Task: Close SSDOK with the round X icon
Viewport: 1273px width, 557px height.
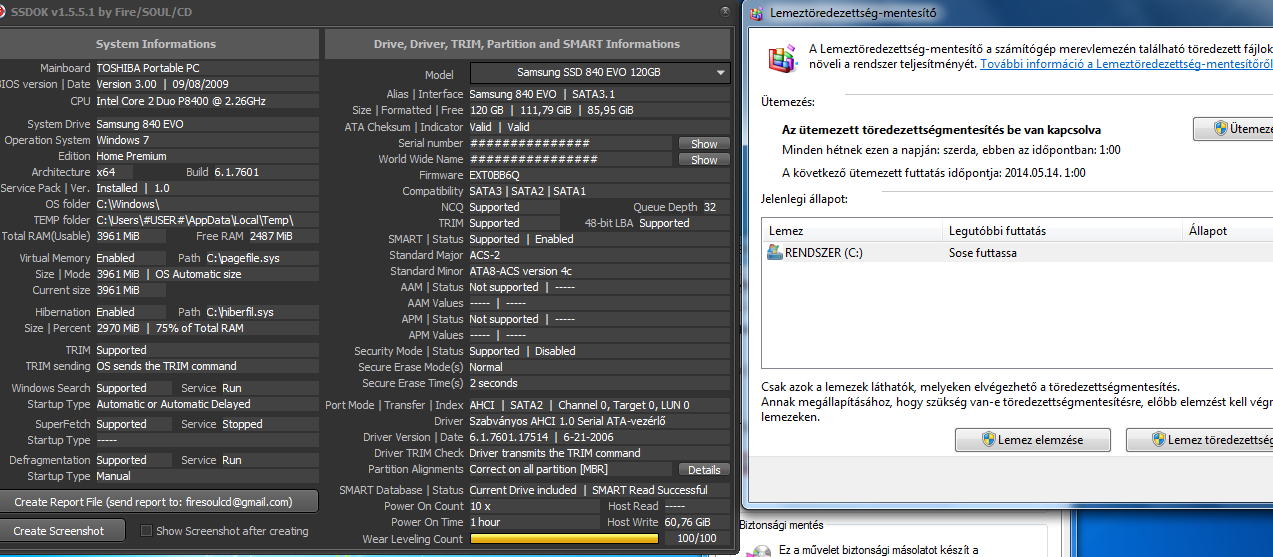Action: coord(724,11)
